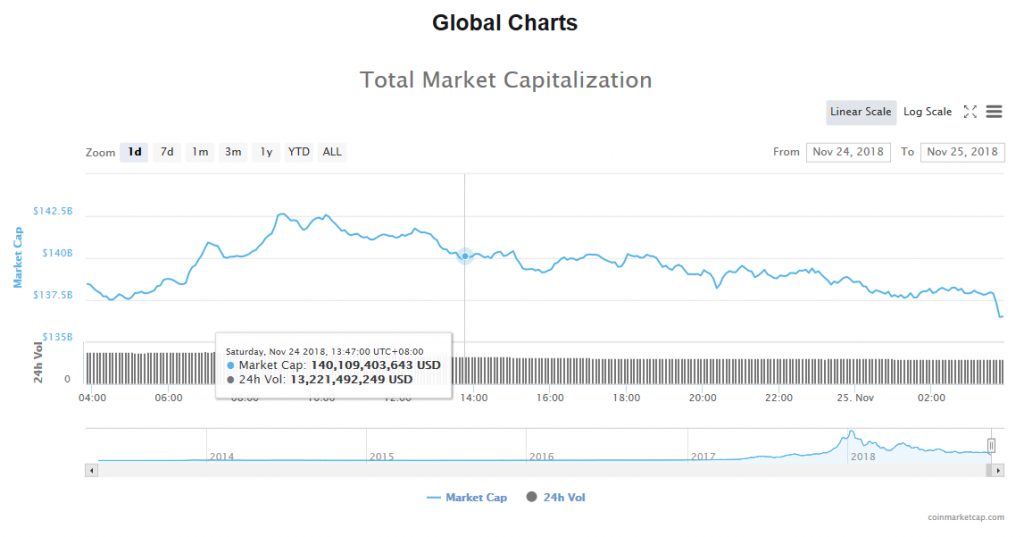The height and width of the screenshot is (537, 1024).
Task: Click the navigator range handle
Action: [991, 445]
